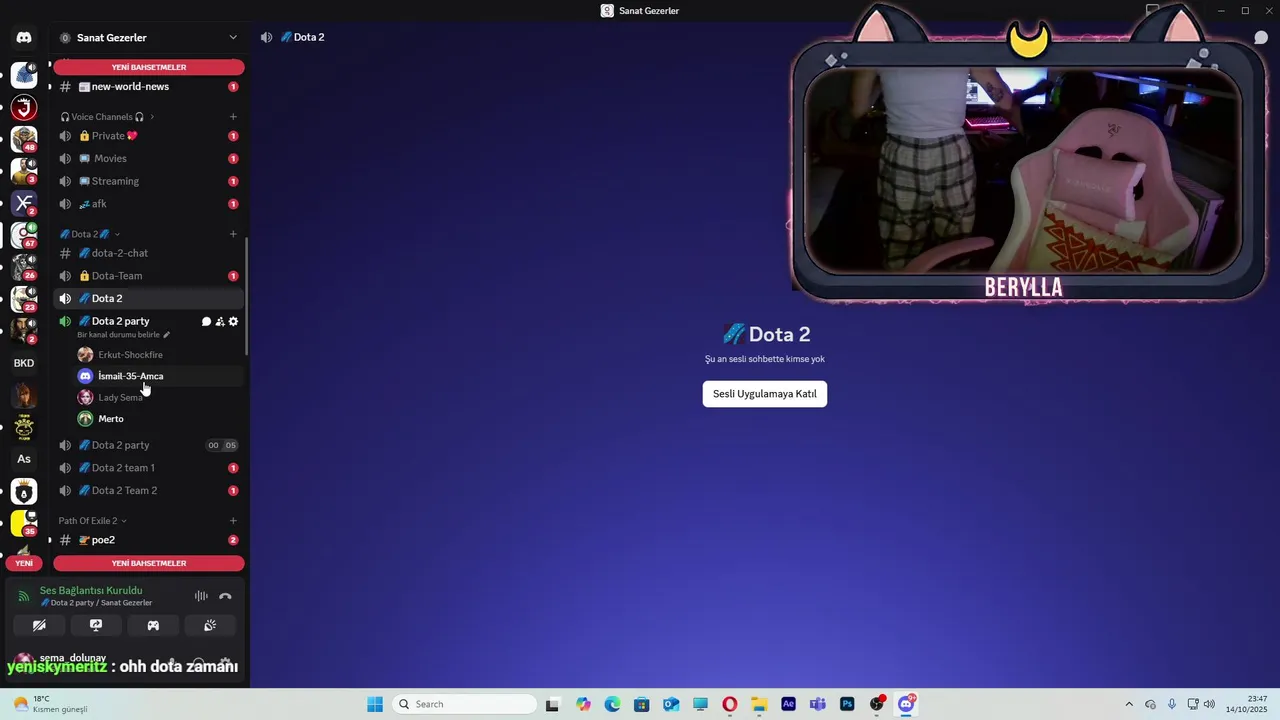
Task: Open the yellow server with 35 badge
Action: tap(24, 523)
